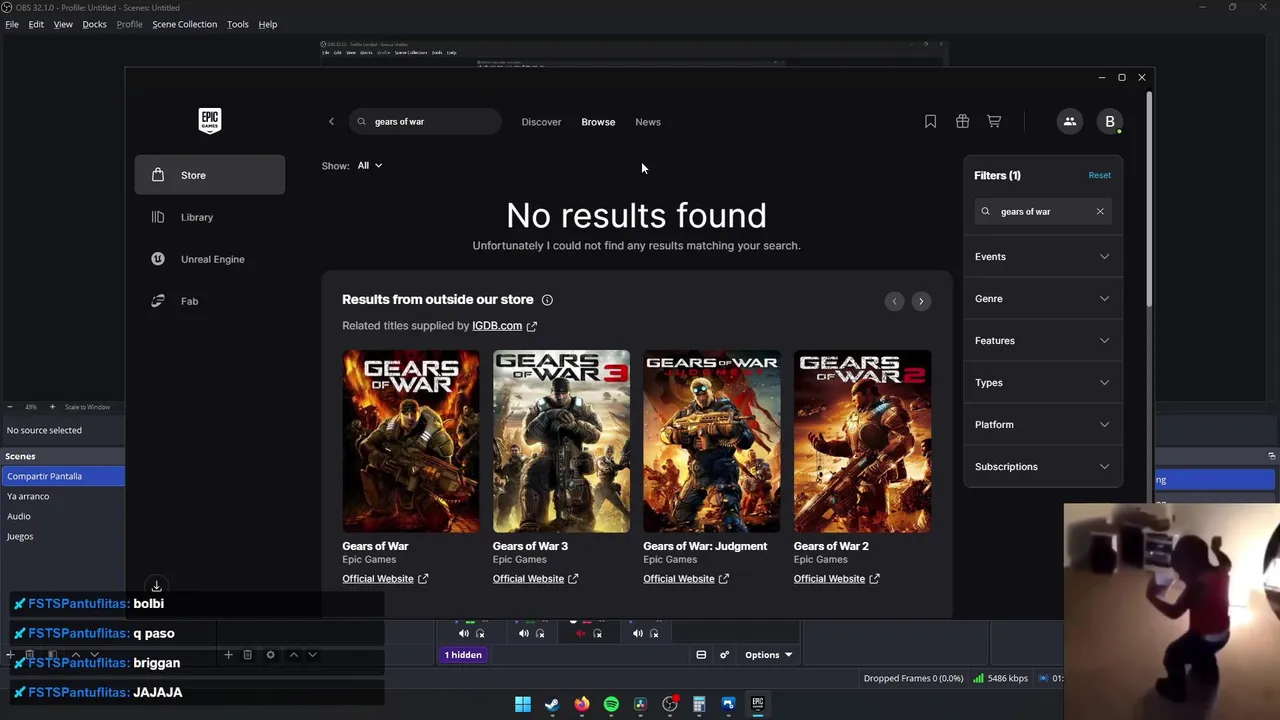The height and width of the screenshot is (720, 1280).
Task: Select the Browse tab
Action: [598, 122]
